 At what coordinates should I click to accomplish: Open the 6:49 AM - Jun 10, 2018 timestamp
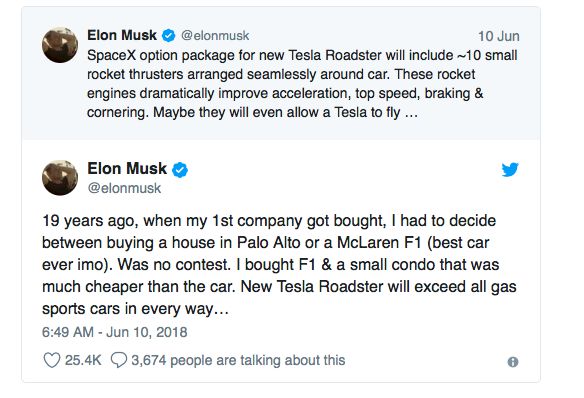pyautogui.click(x=115, y=332)
